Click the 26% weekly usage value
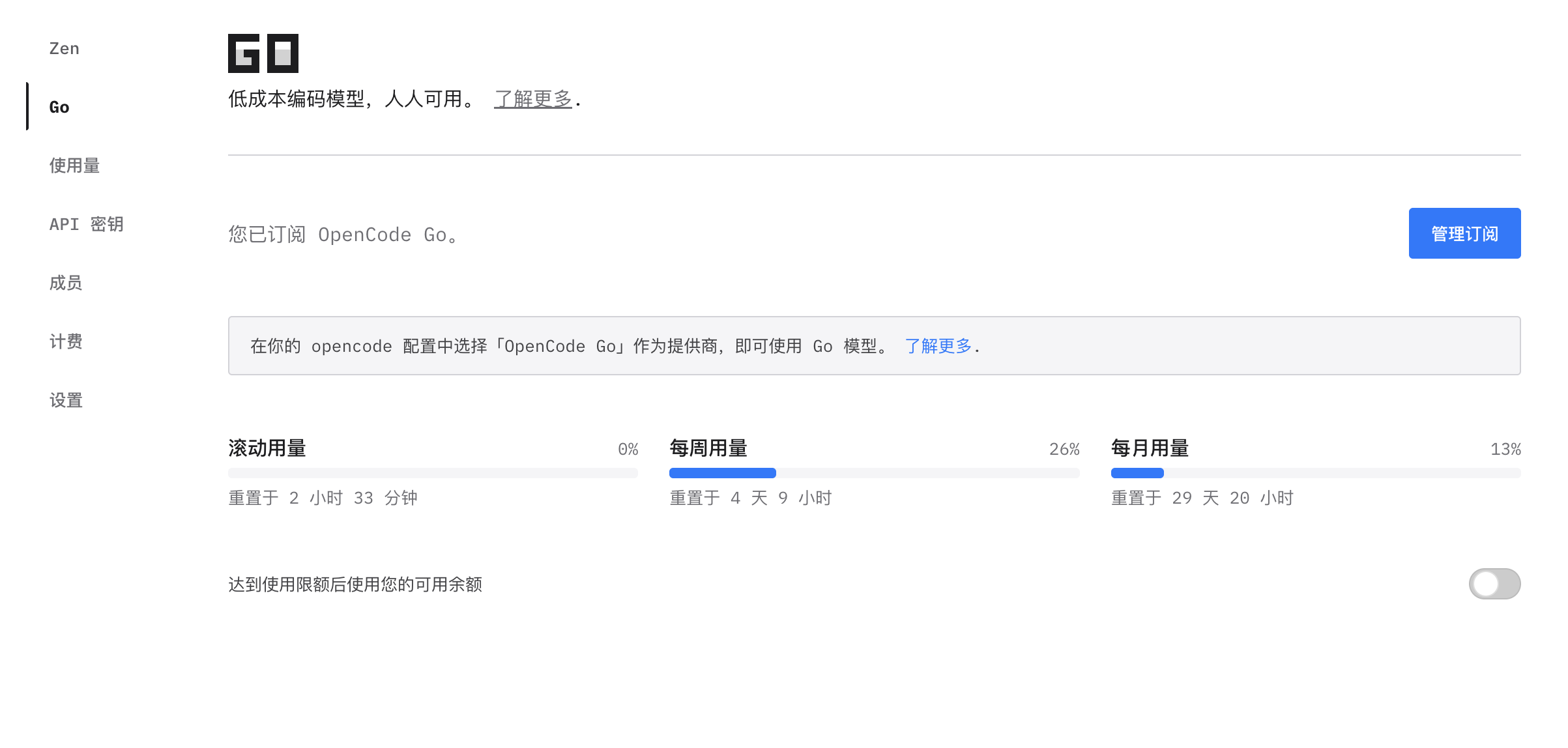This screenshot has height=748, width=1568. pos(1064,449)
